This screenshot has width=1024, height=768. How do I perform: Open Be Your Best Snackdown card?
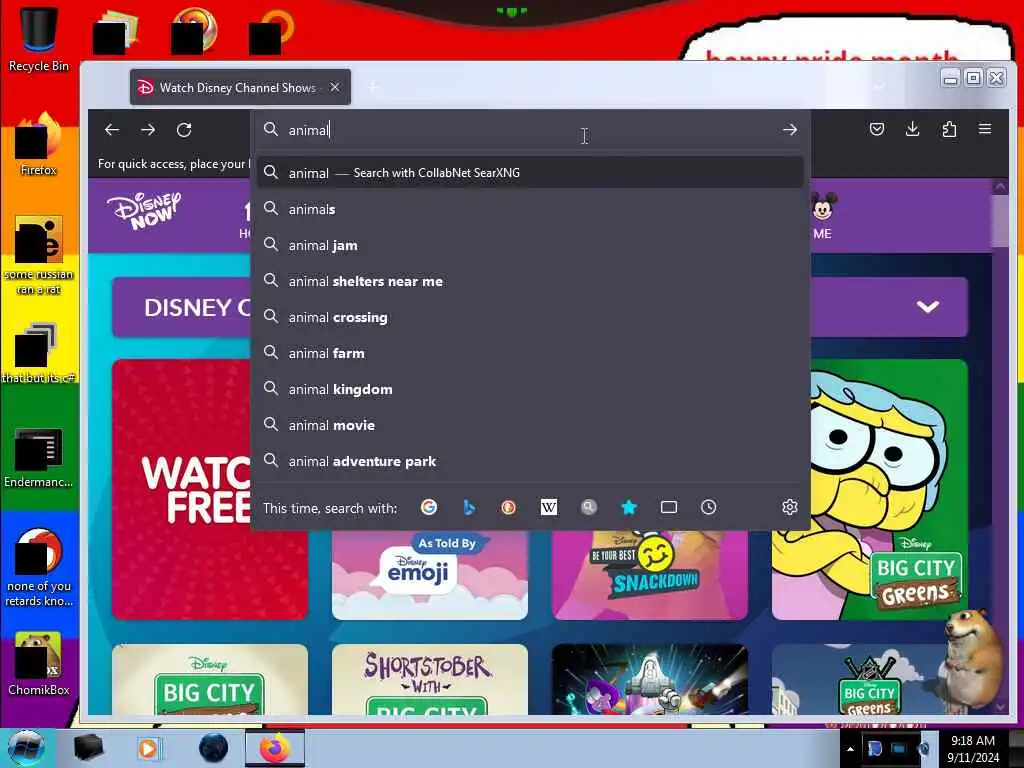coord(650,575)
